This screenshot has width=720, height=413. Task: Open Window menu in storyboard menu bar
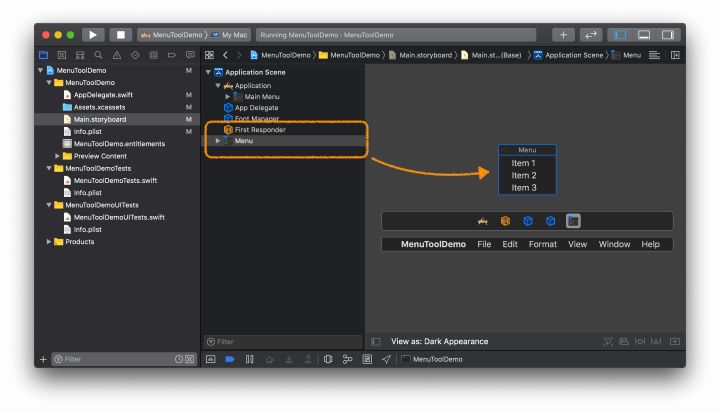[x=614, y=244]
